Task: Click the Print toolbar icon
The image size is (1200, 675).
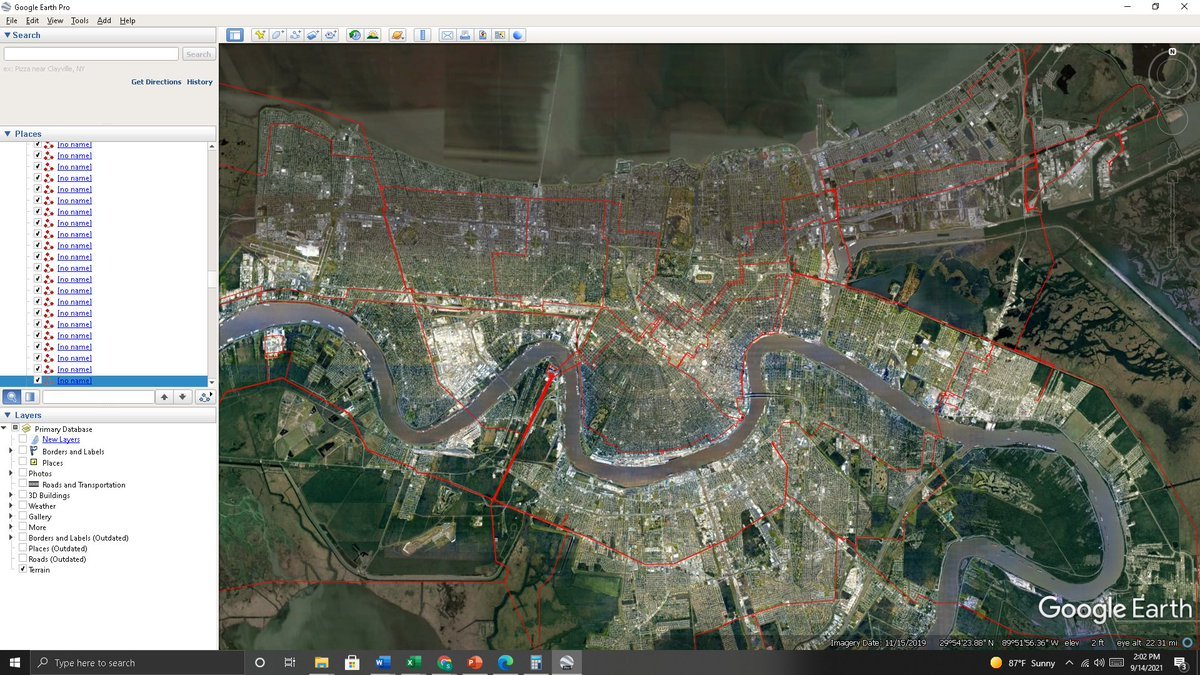Action: [x=465, y=35]
